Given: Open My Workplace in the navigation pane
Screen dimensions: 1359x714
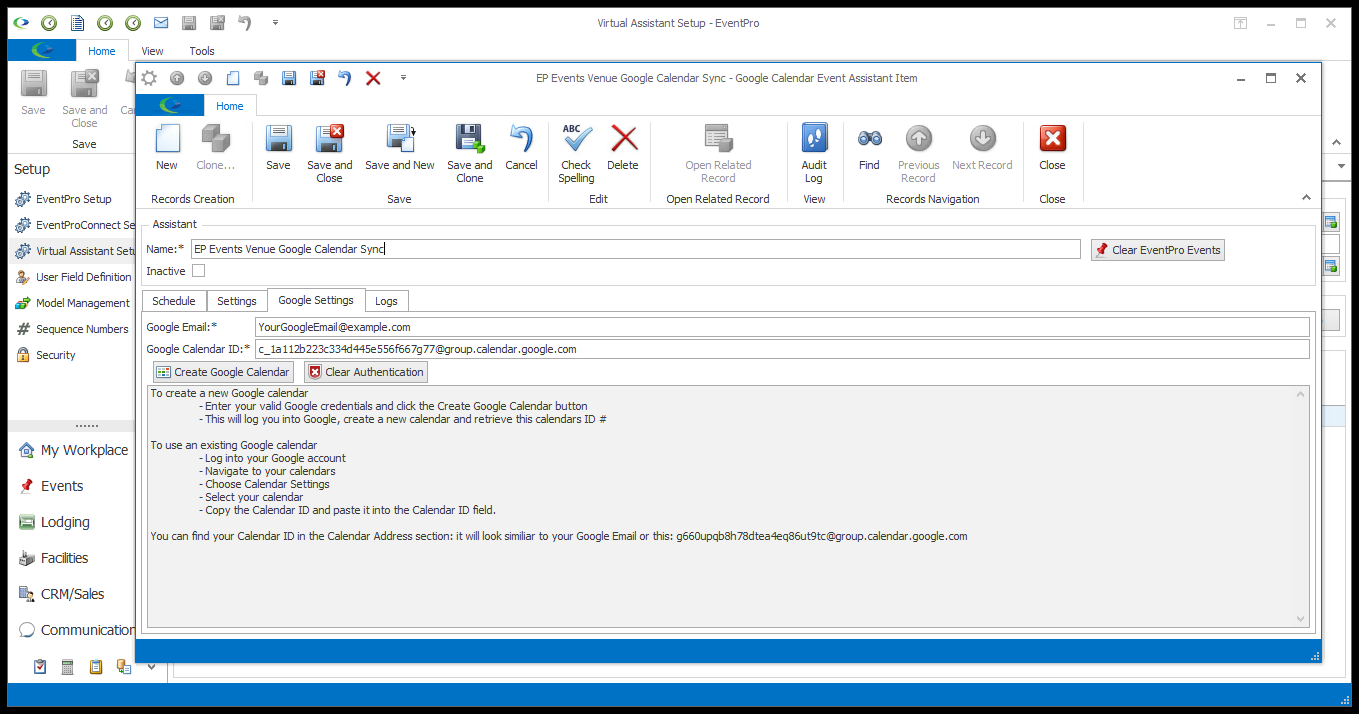Looking at the screenshot, I should (73, 450).
